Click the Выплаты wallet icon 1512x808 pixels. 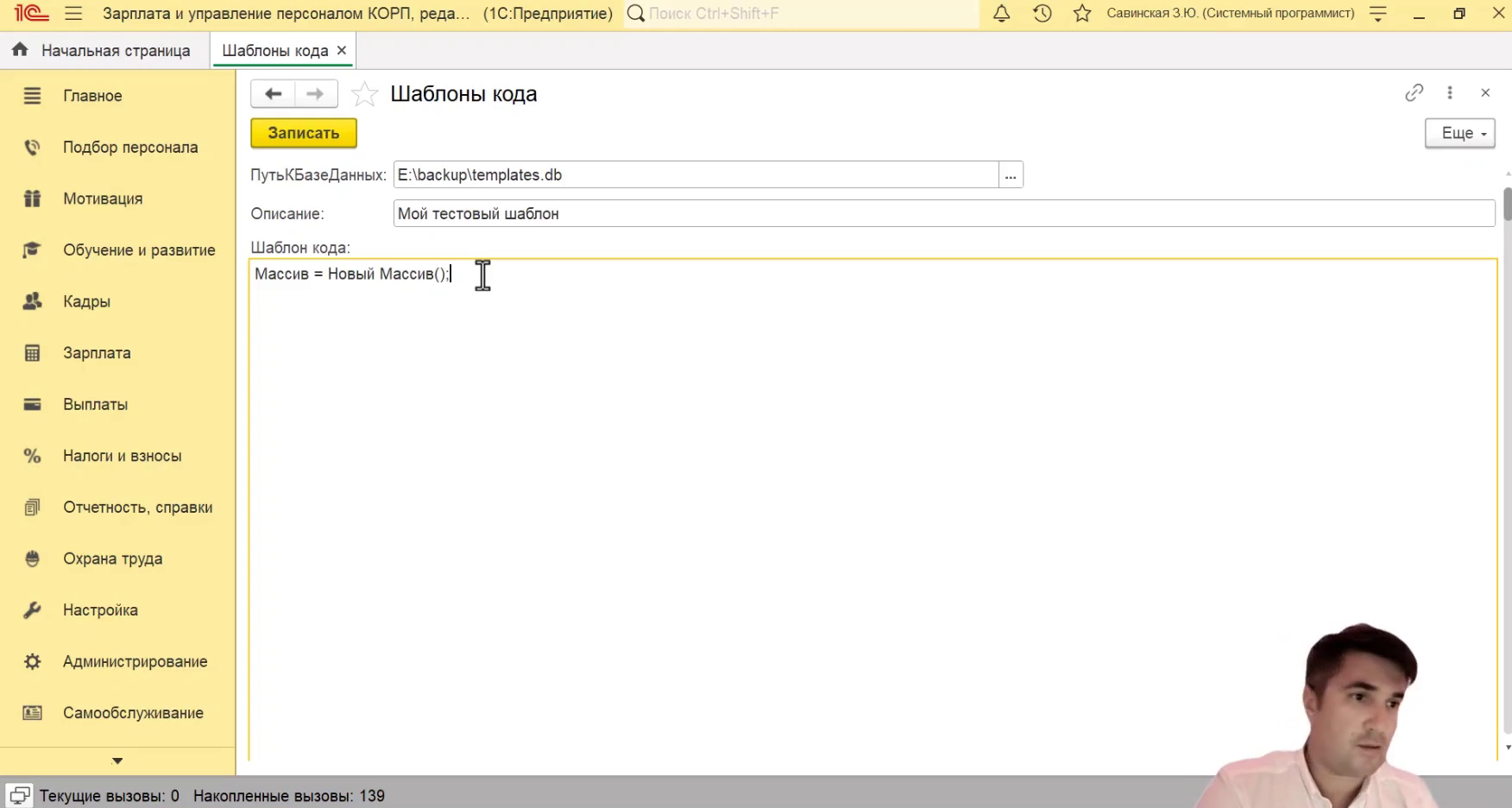pos(32,404)
